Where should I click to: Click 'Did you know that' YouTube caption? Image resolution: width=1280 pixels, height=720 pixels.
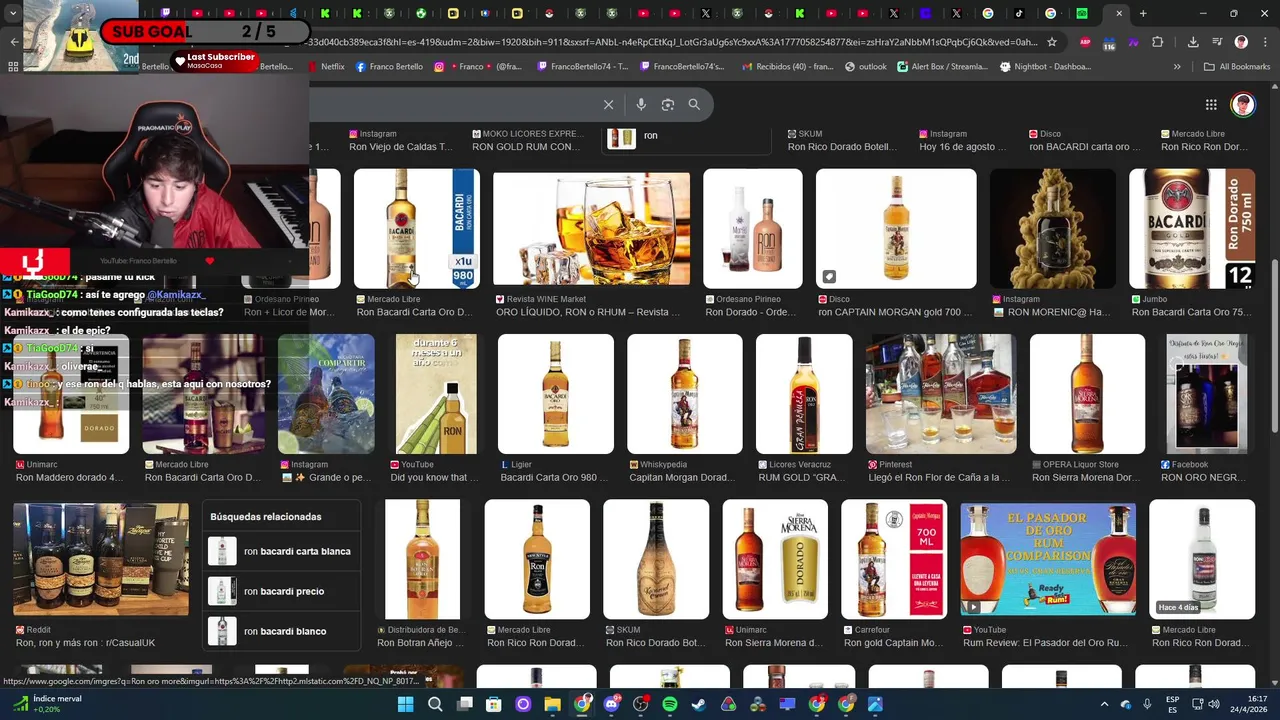click(x=435, y=478)
